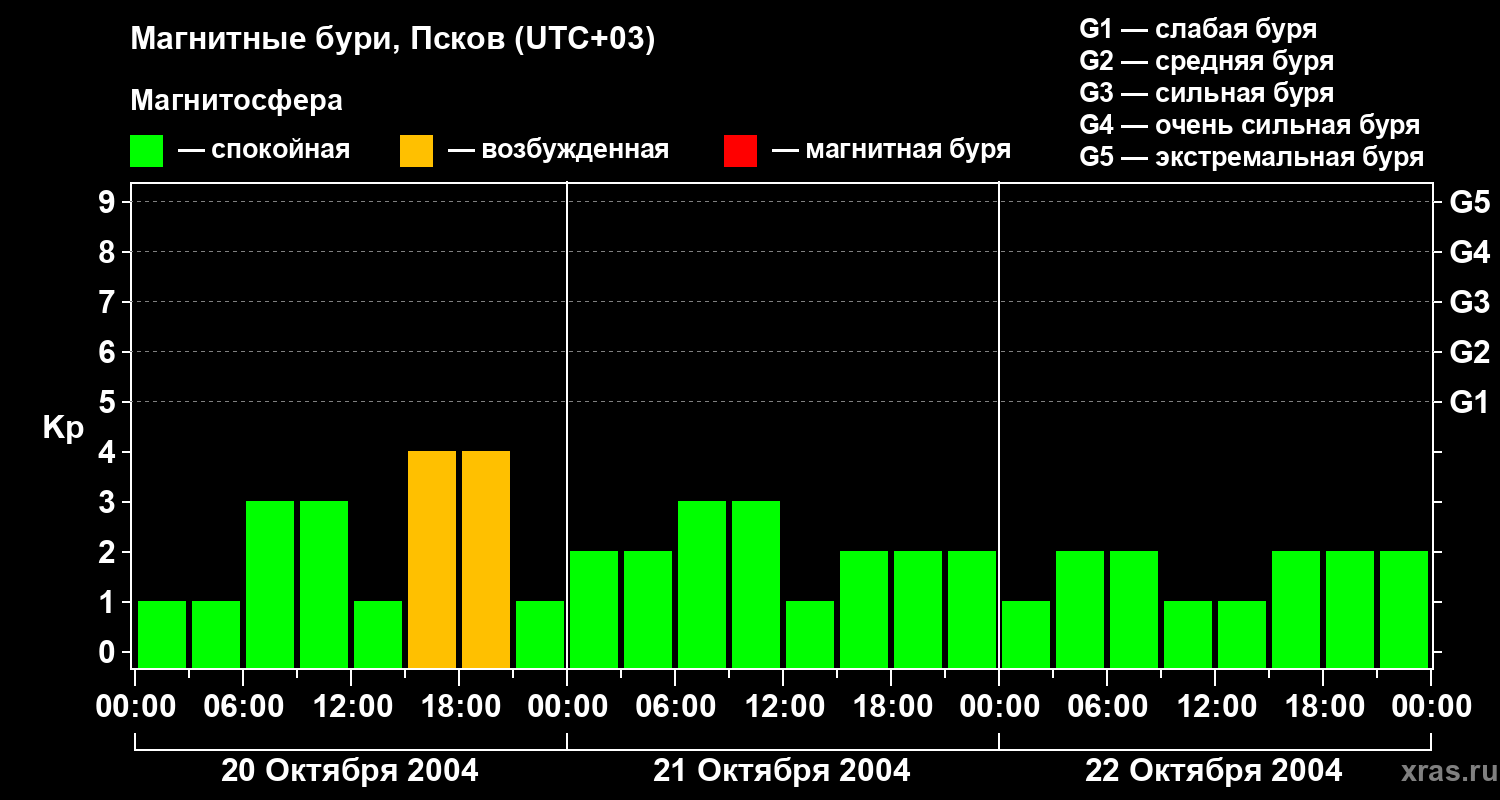Click the 'G5 — экстремальная буря' legend line
This screenshot has height=800, width=1500.
click(1252, 157)
